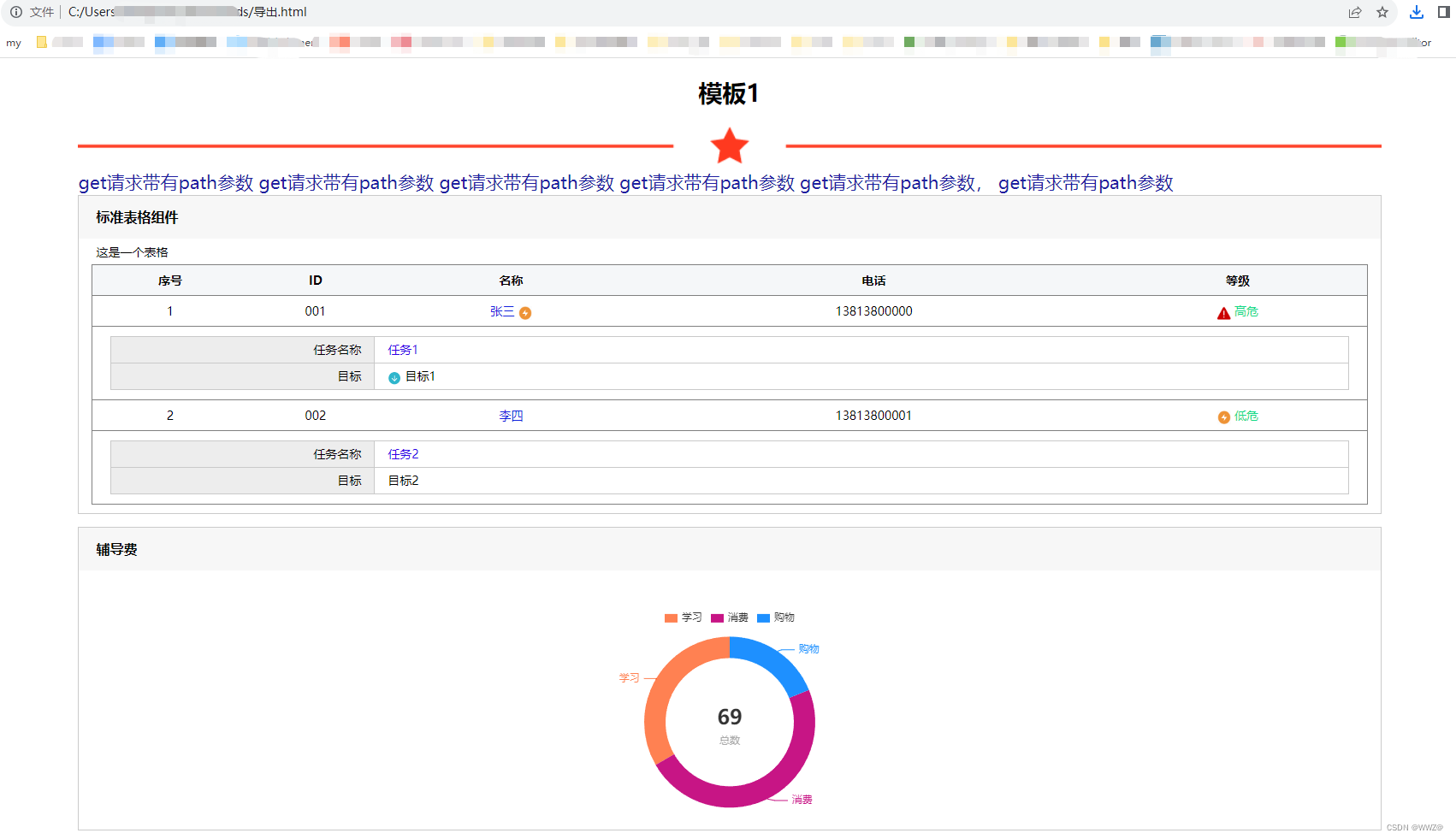
Task: Toggle the 学习 series in chart legend
Action: point(683,617)
